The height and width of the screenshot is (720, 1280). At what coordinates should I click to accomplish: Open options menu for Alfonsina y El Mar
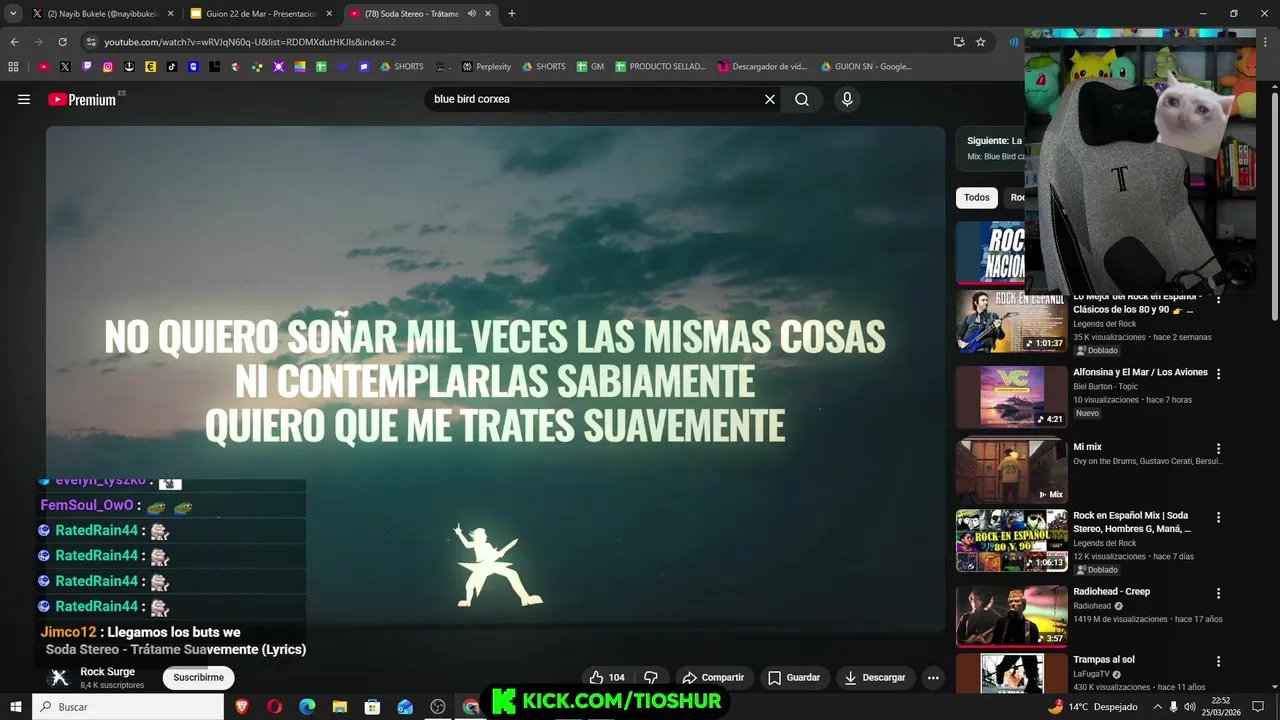pos(1218,374)
